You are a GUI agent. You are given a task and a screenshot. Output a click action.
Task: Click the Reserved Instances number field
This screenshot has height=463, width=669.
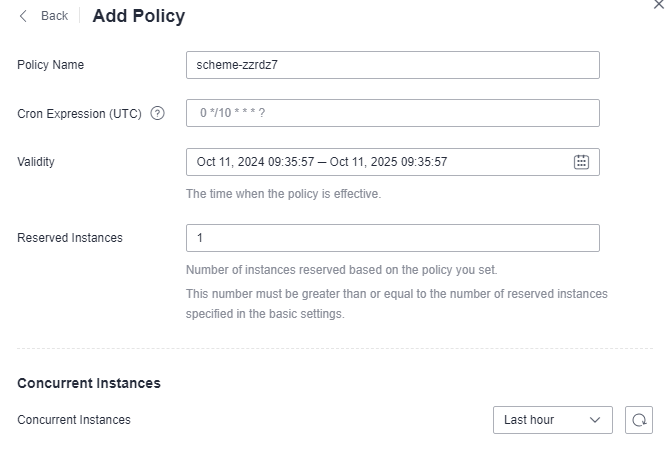coord(393,238)
